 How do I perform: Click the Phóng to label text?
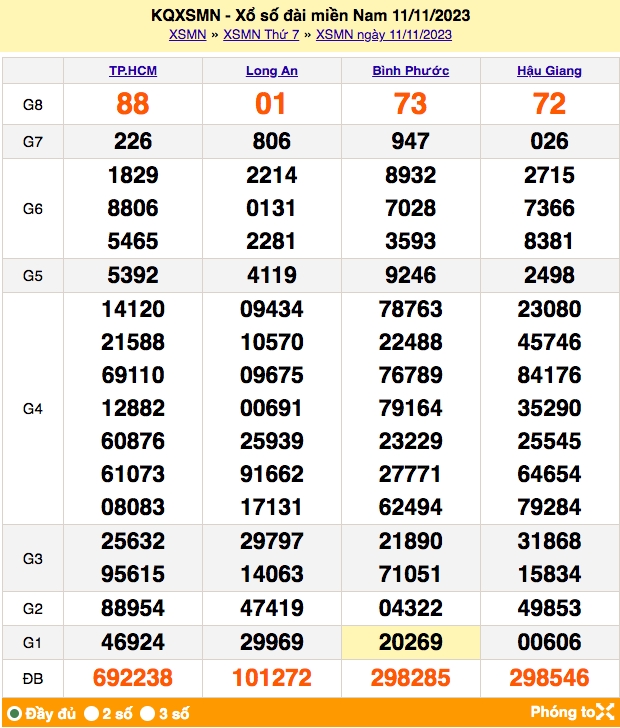[x=562, y=712]
